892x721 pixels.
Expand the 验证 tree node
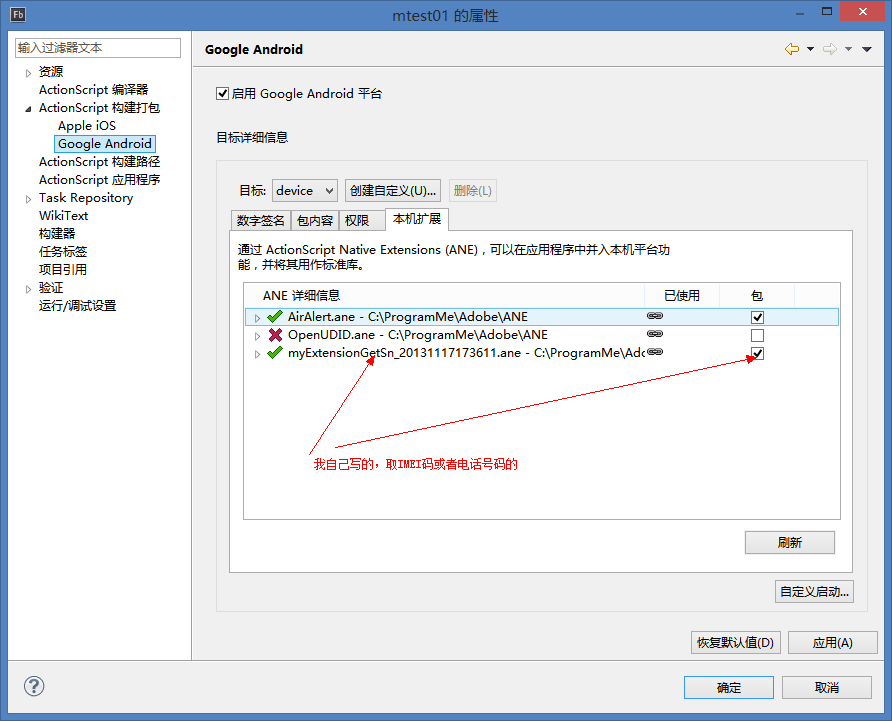tap(28, 289)
